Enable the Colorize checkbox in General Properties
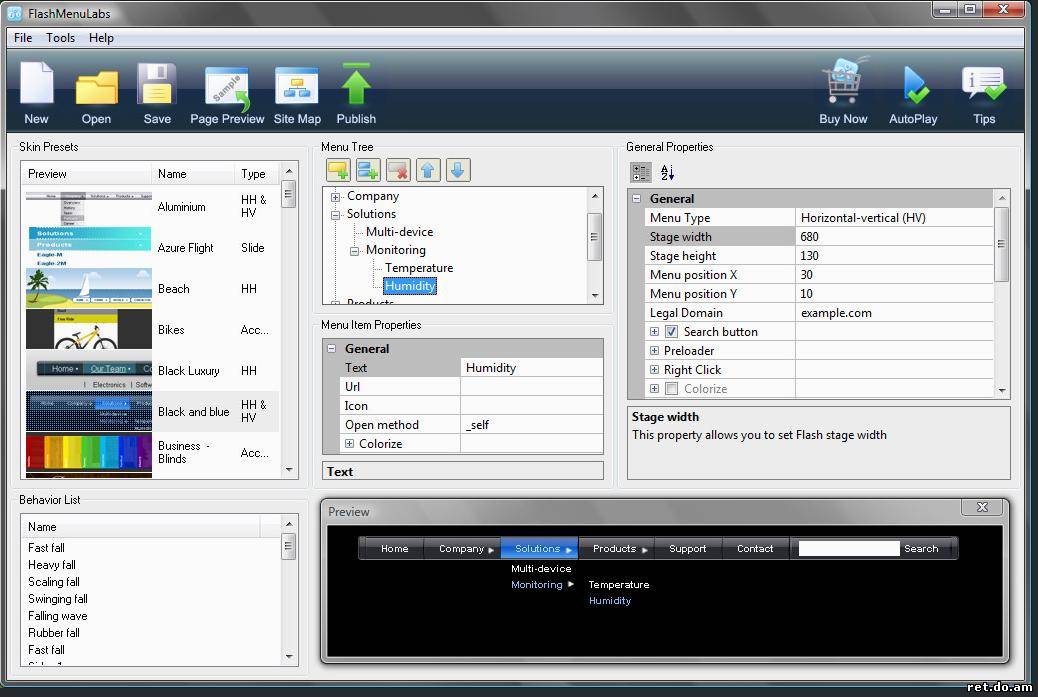The width and height of the screenshot is (1038, 697). (672, 389)
